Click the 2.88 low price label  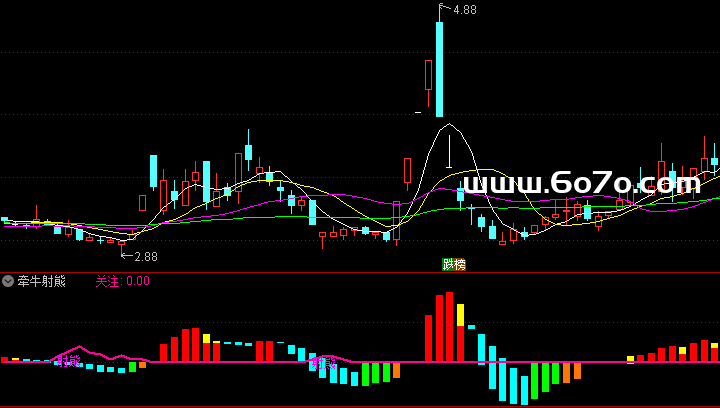146,257
